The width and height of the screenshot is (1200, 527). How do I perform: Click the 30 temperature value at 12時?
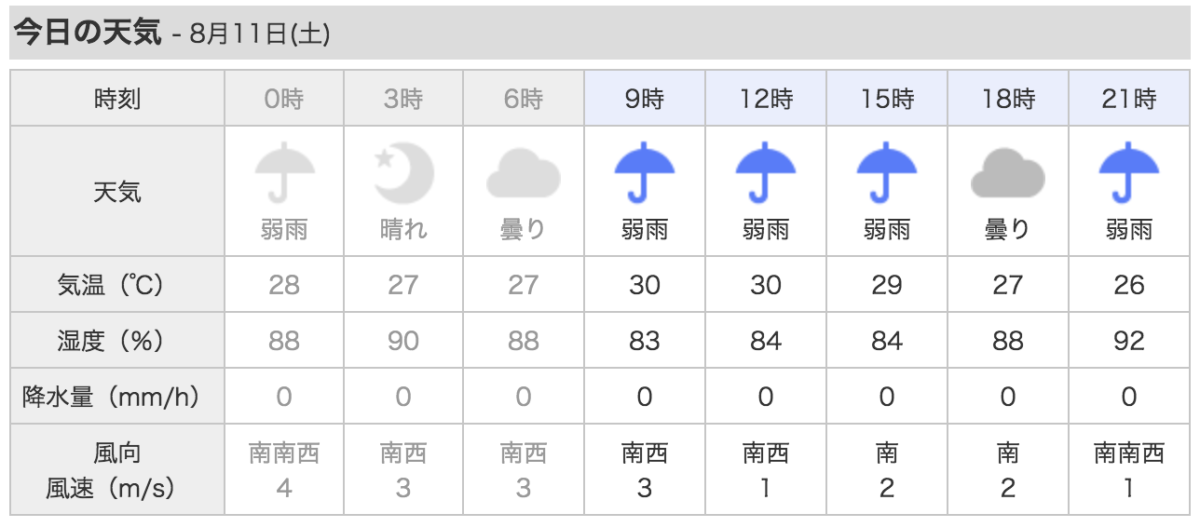766,285
